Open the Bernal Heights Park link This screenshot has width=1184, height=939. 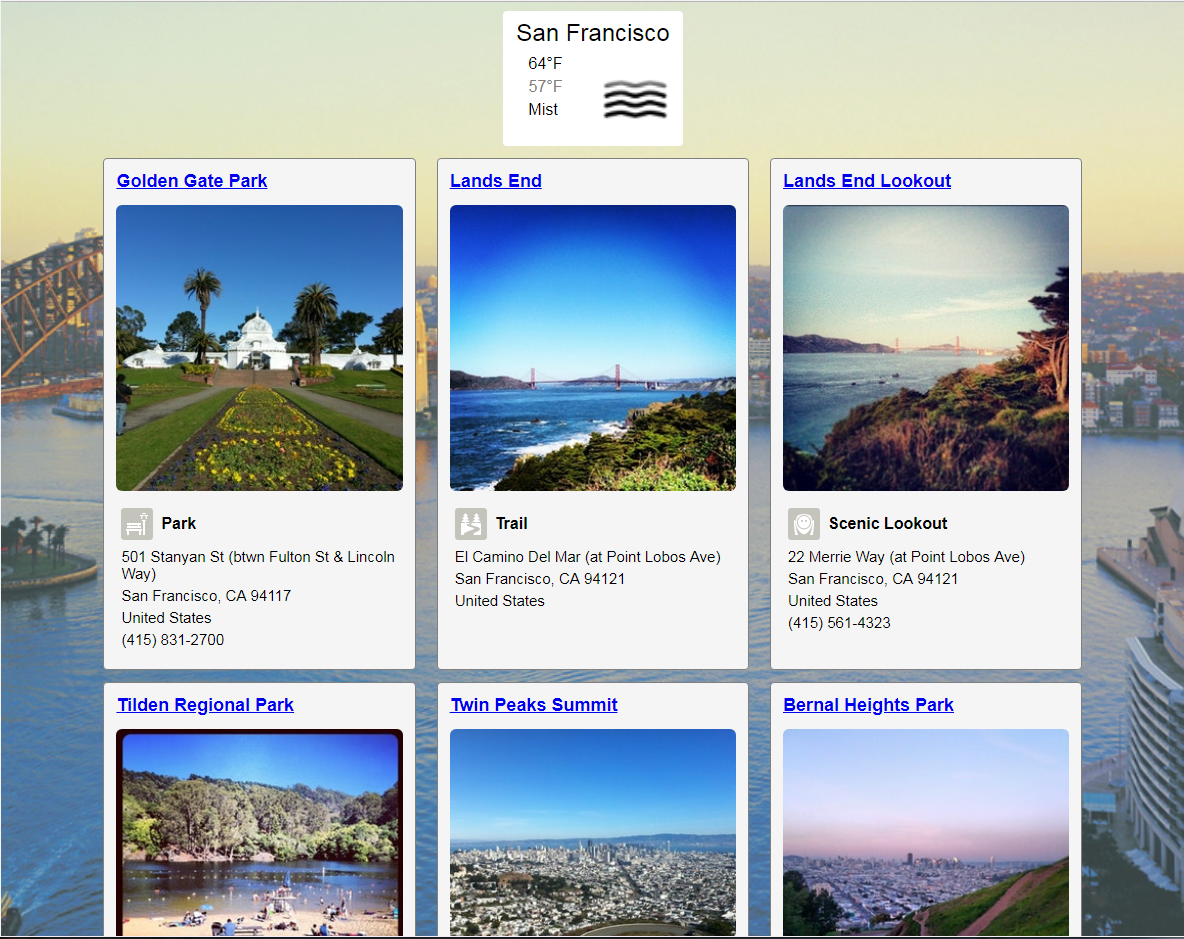868,704
